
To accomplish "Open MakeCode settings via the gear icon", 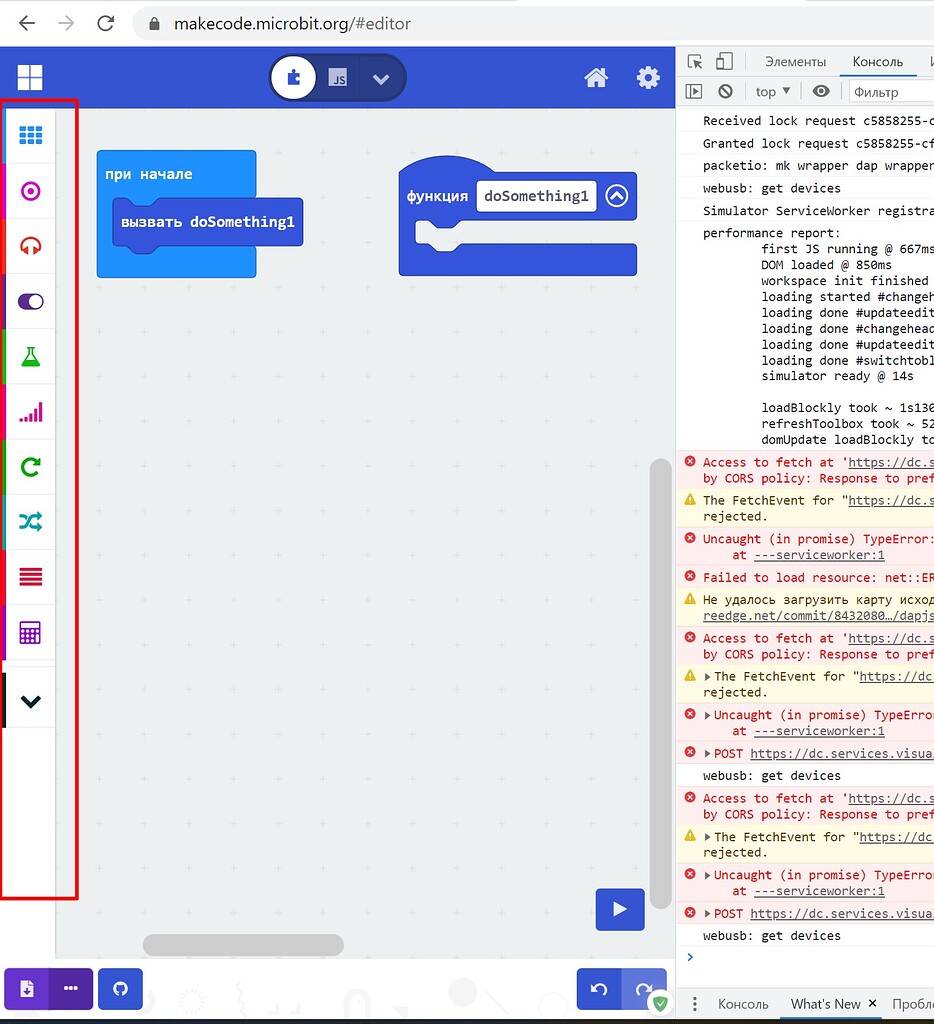I will tap(648, 76).
